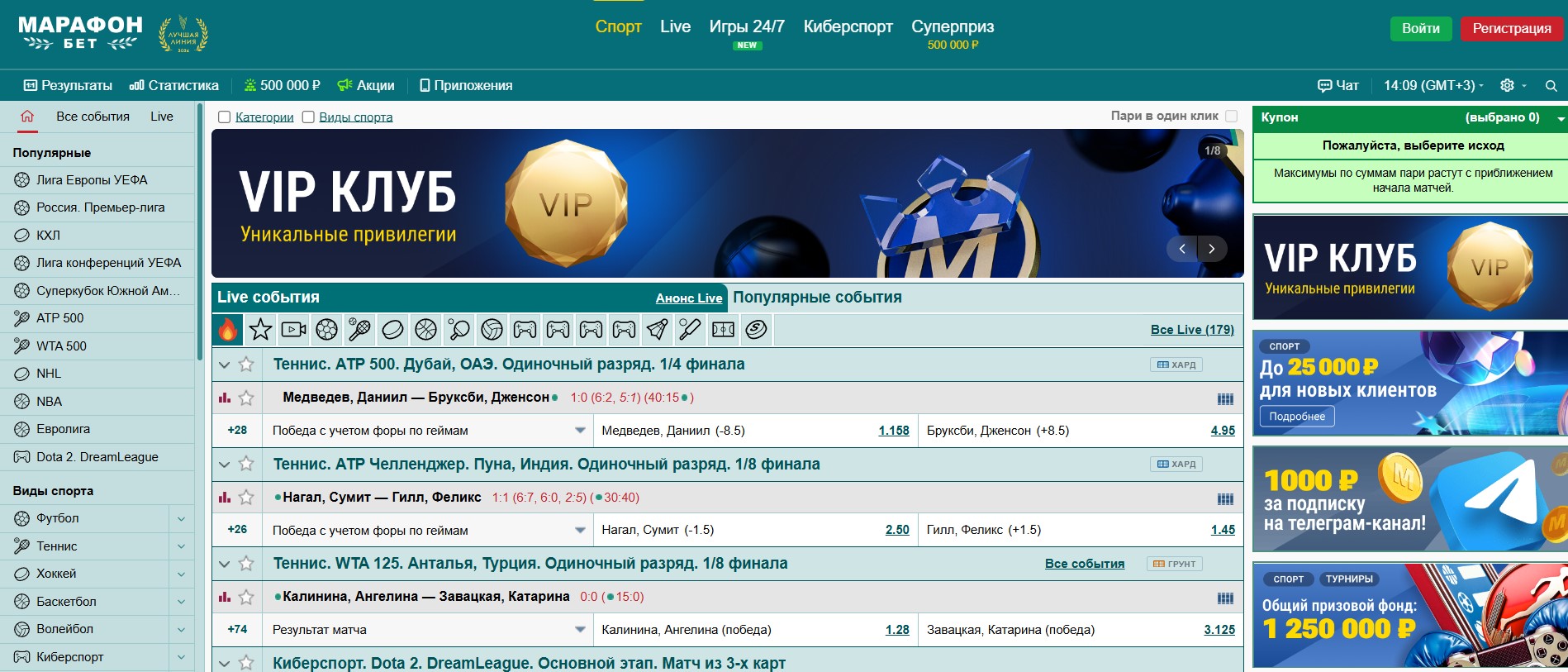1568x672 pixels.
Task: Switch to the Live tab in sidebar
Action: click(x=162, y=117)
